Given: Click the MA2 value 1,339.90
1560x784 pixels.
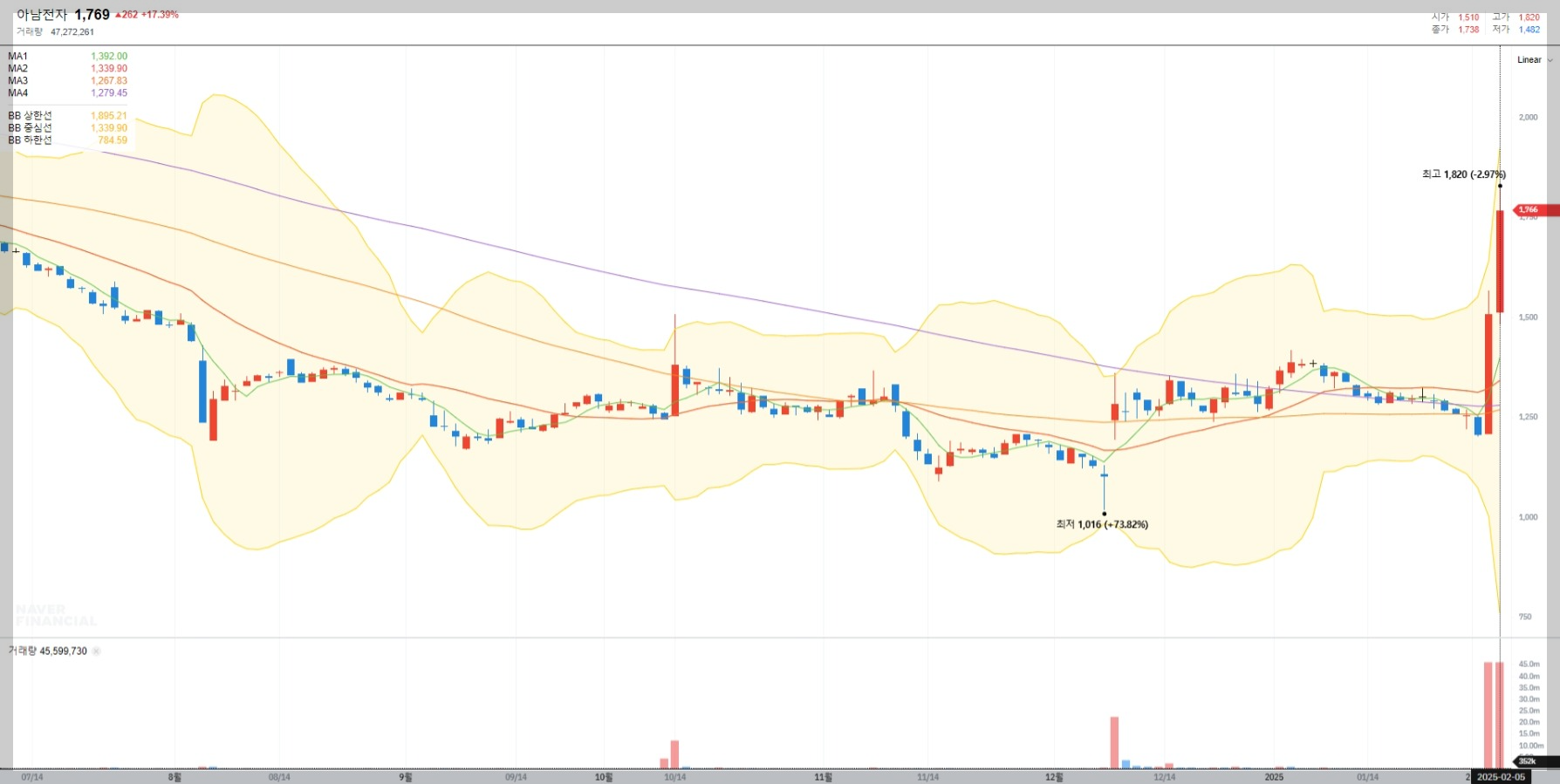Looking at the screenshot, I should [x=109, y=69].
